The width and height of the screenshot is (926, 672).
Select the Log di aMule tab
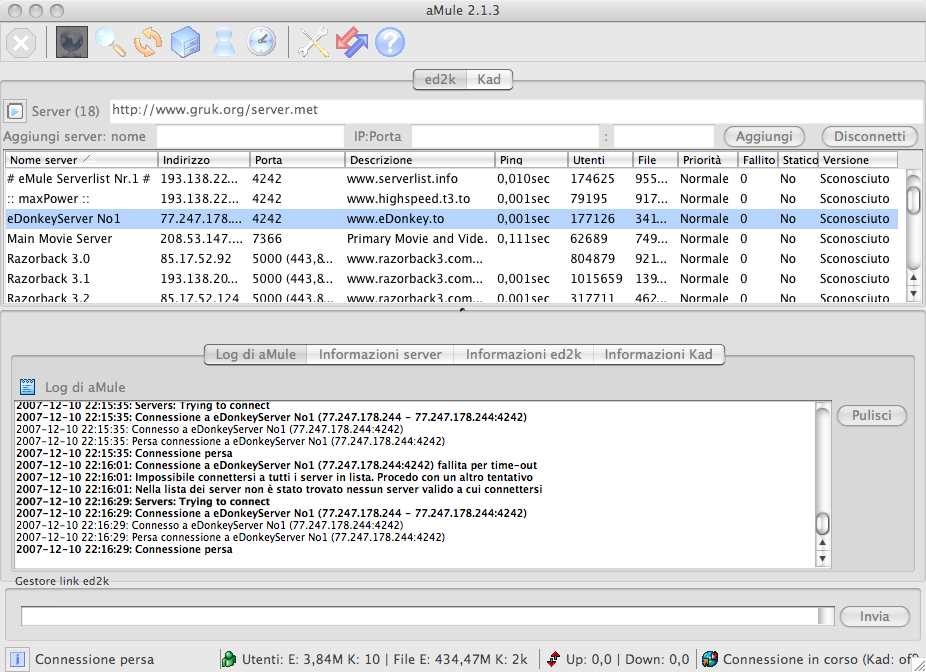[x=255, y=354]
